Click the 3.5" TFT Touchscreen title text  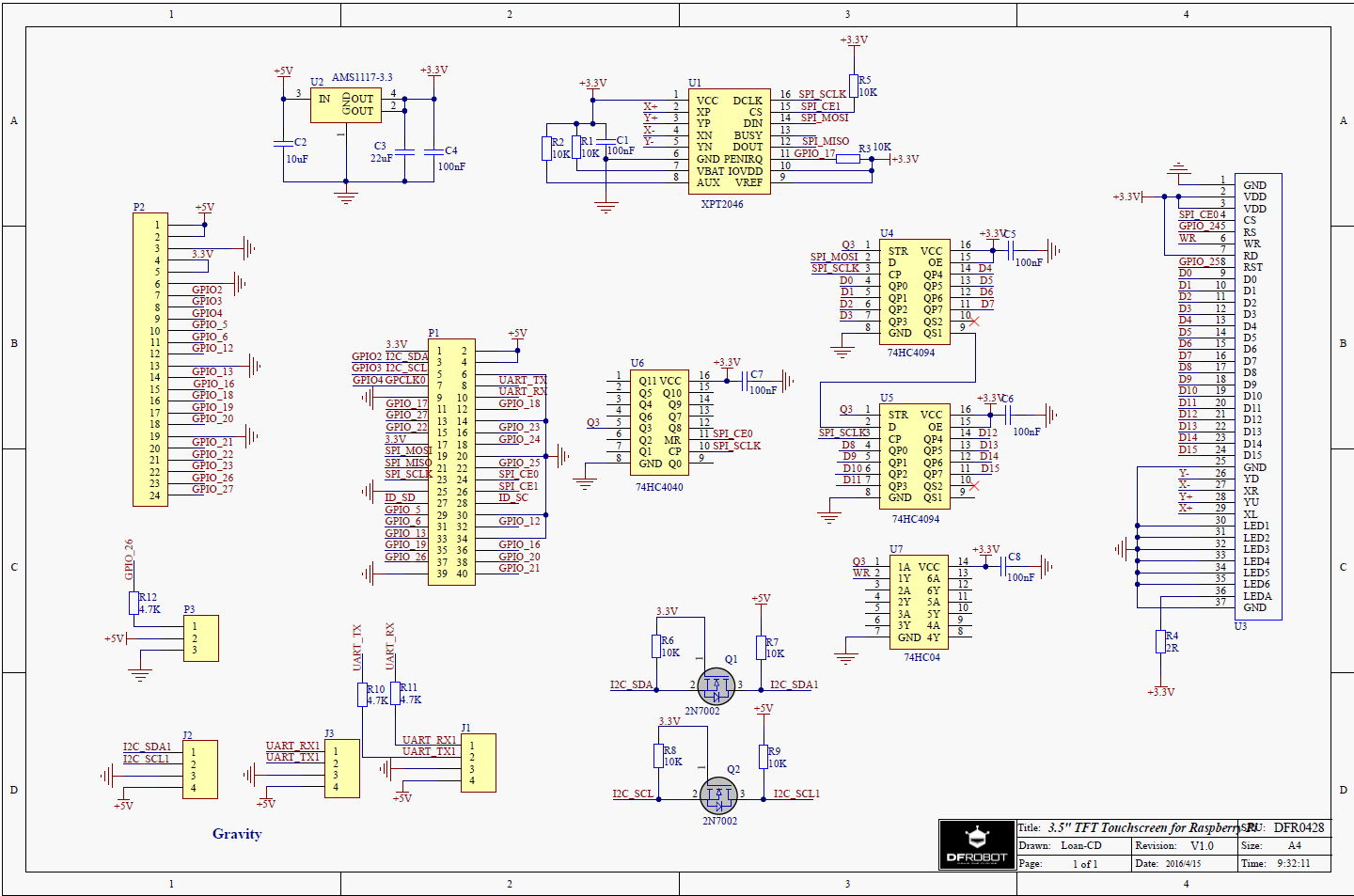click(1153, 828)
